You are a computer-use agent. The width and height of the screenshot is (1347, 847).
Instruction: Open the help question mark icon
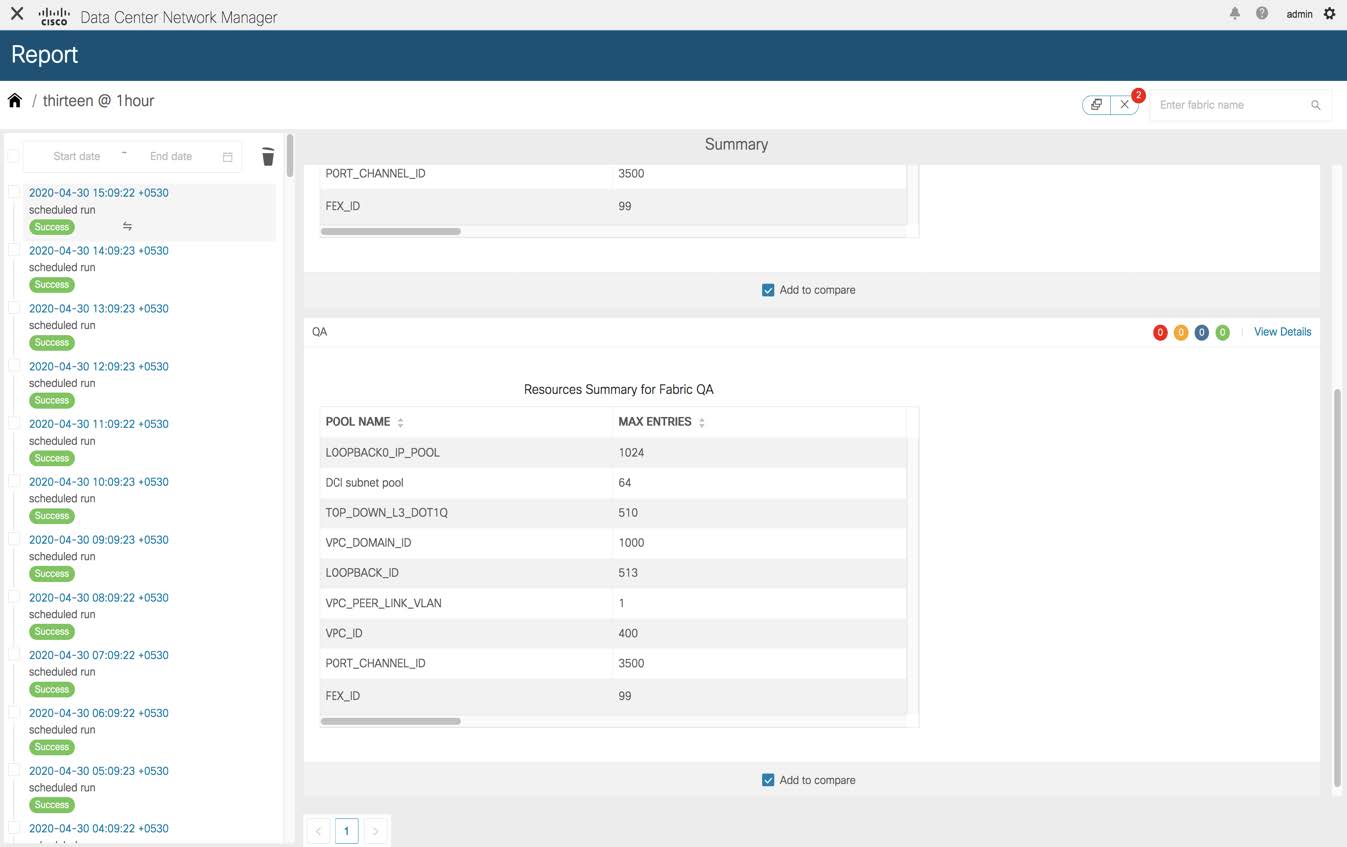coord(1262,14)
